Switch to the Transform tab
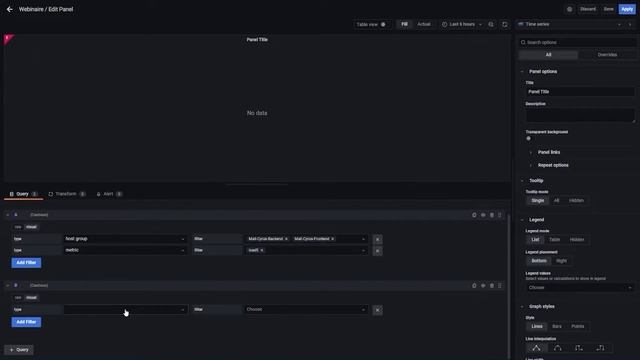This screenshot has height=360, width=640. tap(67, 194)
